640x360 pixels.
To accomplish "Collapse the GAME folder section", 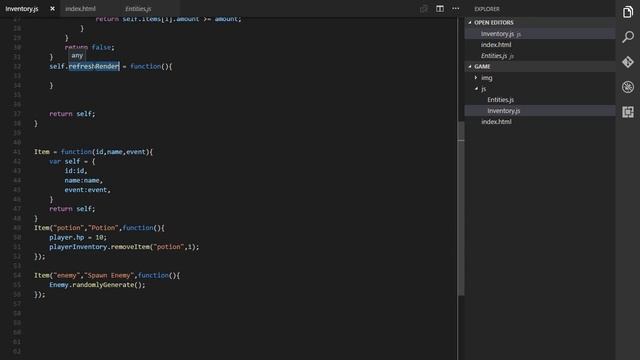I will coord(540,67).
